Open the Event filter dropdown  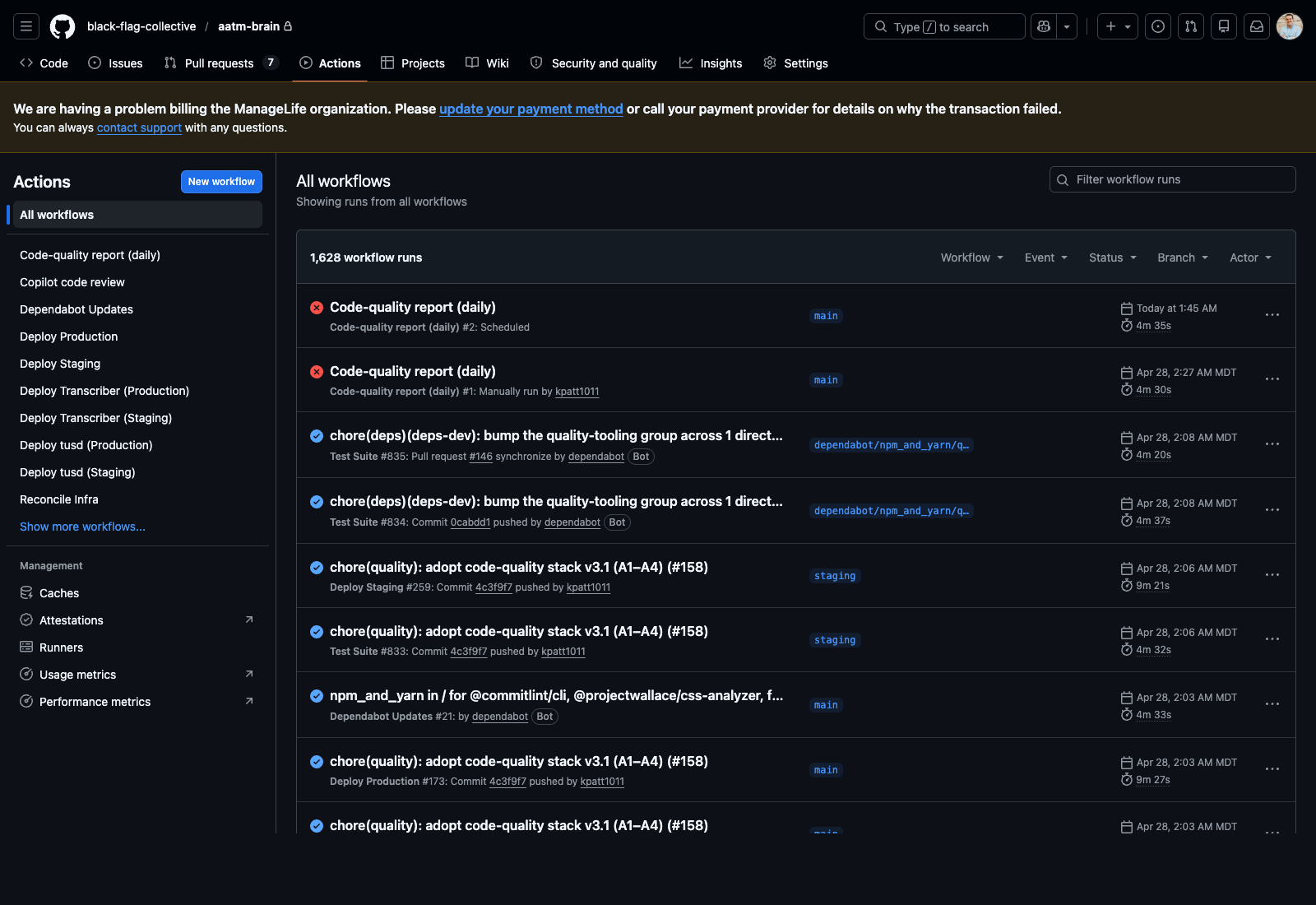click(1045, 258)
